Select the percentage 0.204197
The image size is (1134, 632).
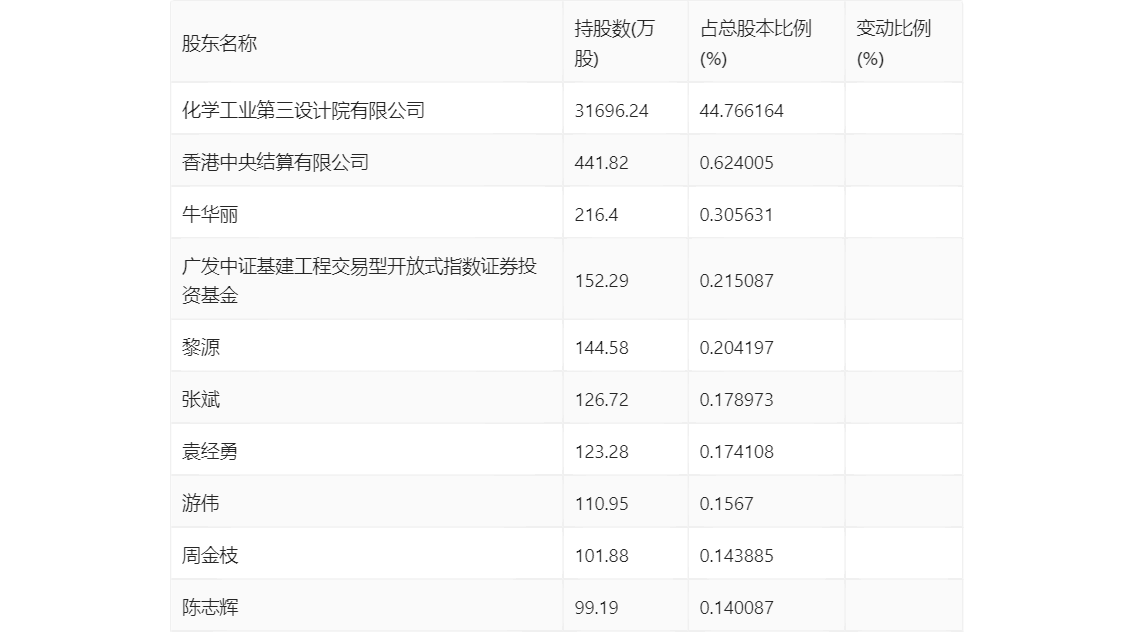[736, 348]
